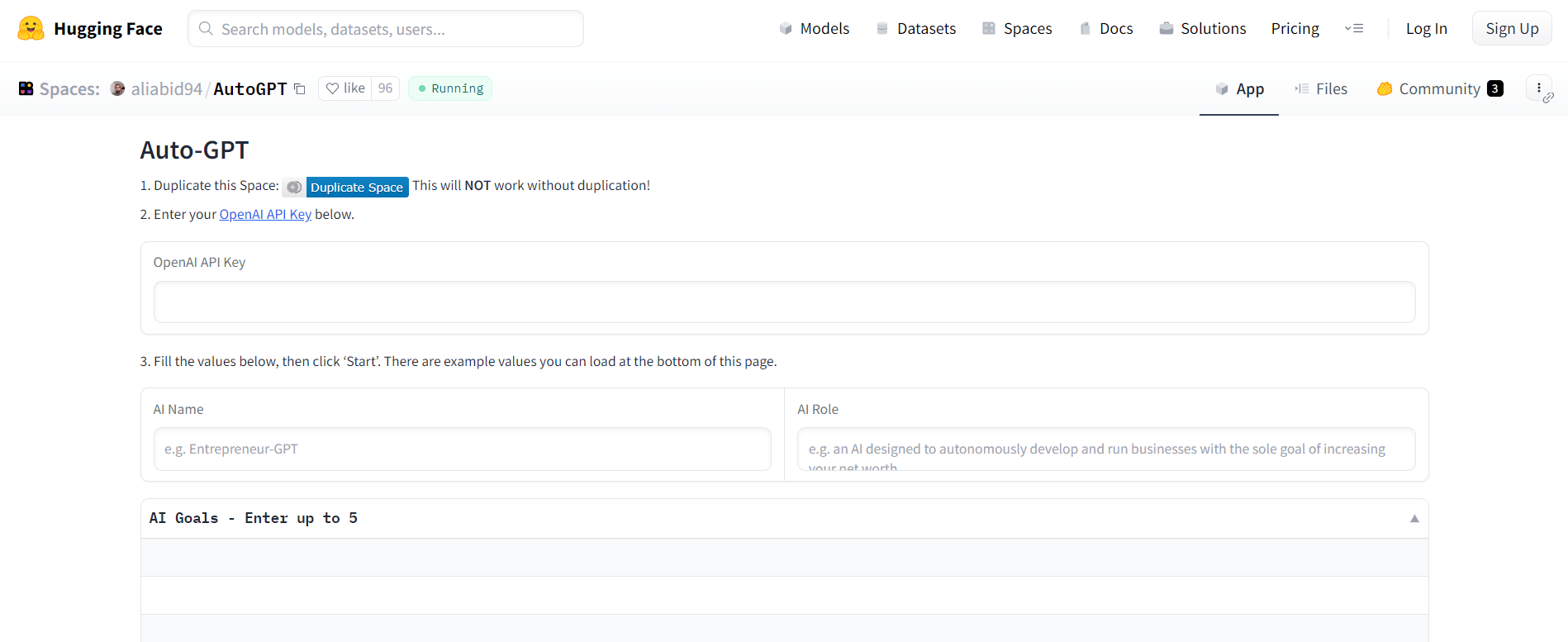Open the aliabid94 profile link
The width and height of the screenshot is (1568, 642).
167,88
